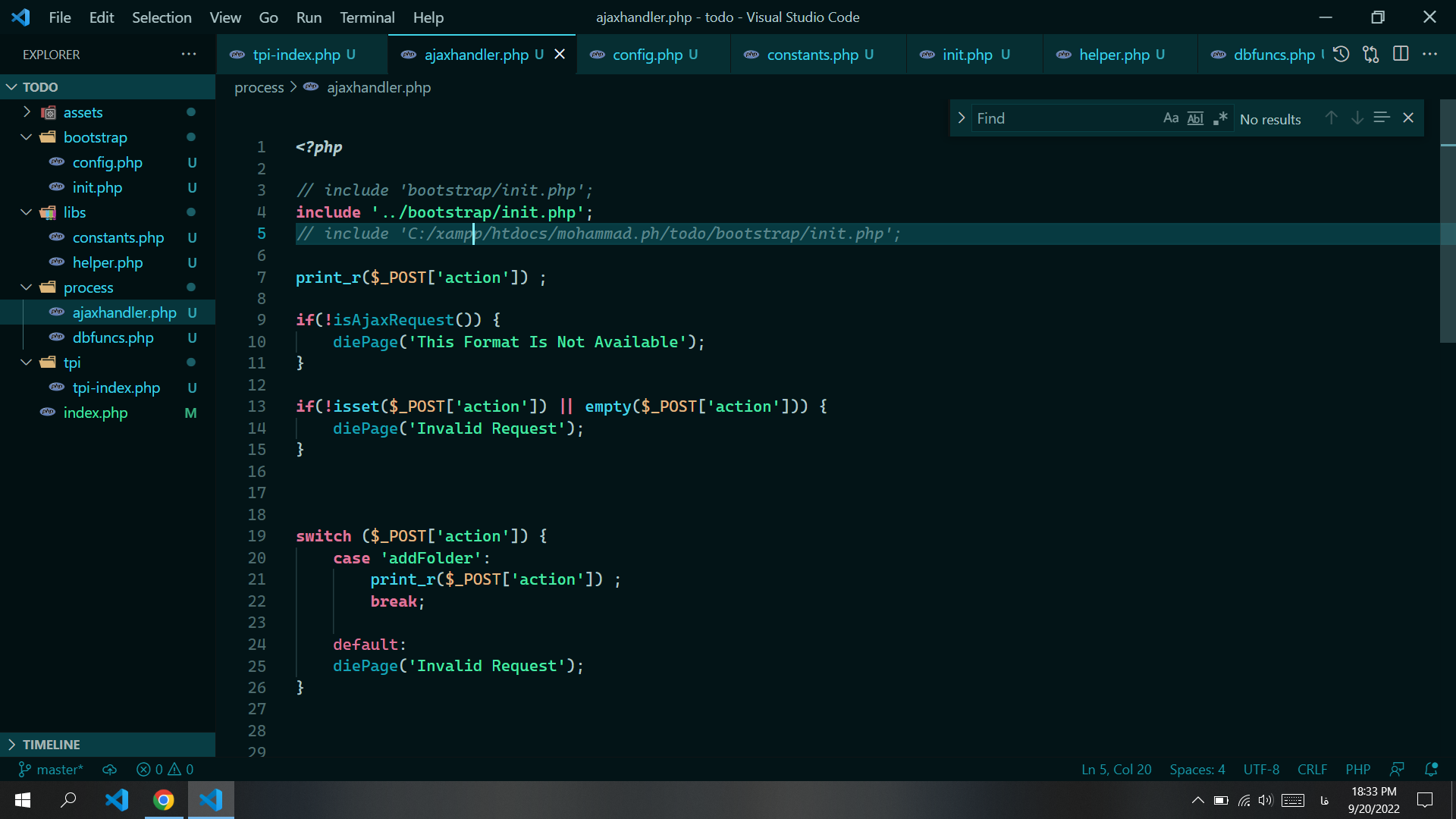Viewport: 1456px width, 819px height.
Task: Switch to the config.php tab
Action: (x=654, y=55)
